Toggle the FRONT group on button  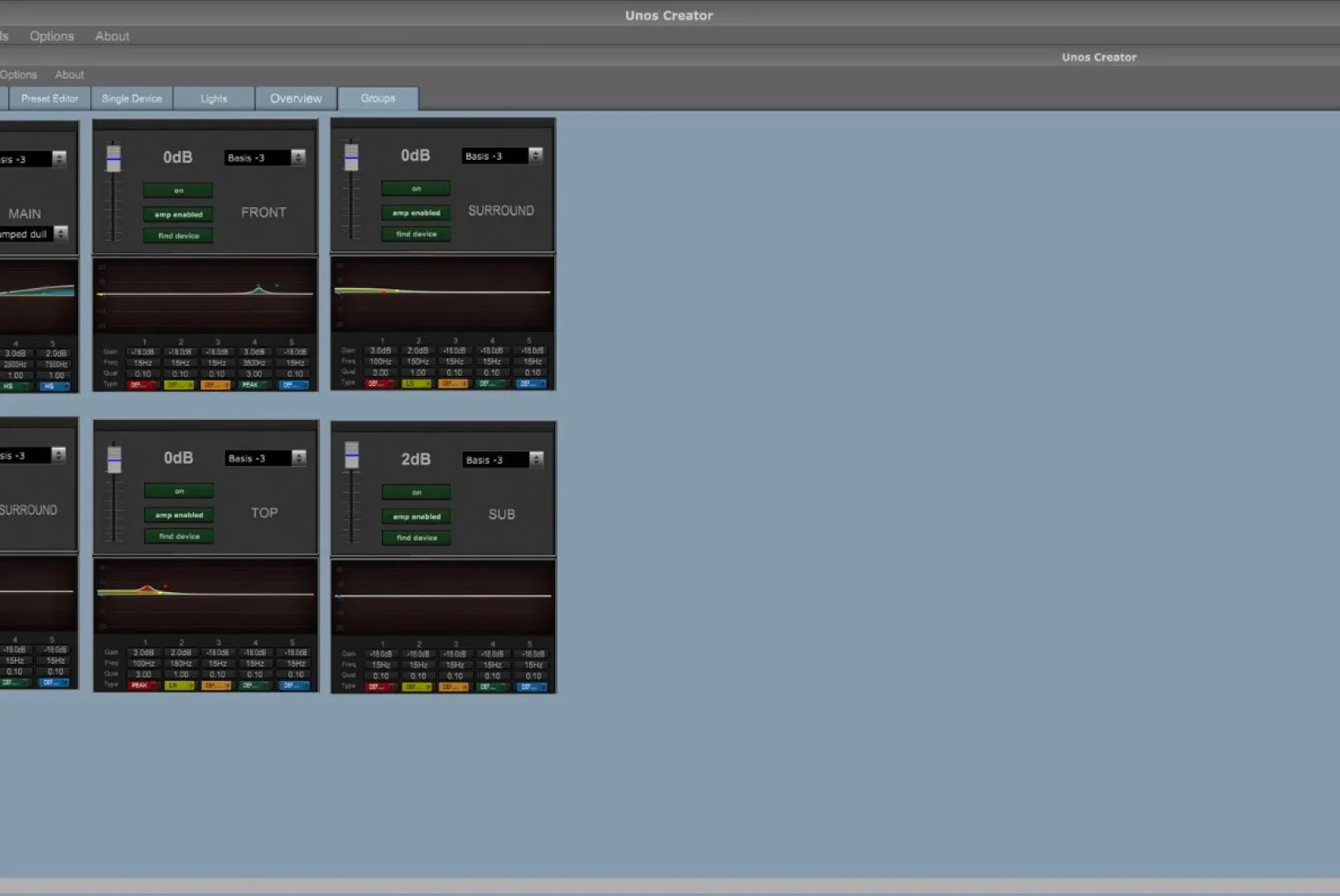178,190
